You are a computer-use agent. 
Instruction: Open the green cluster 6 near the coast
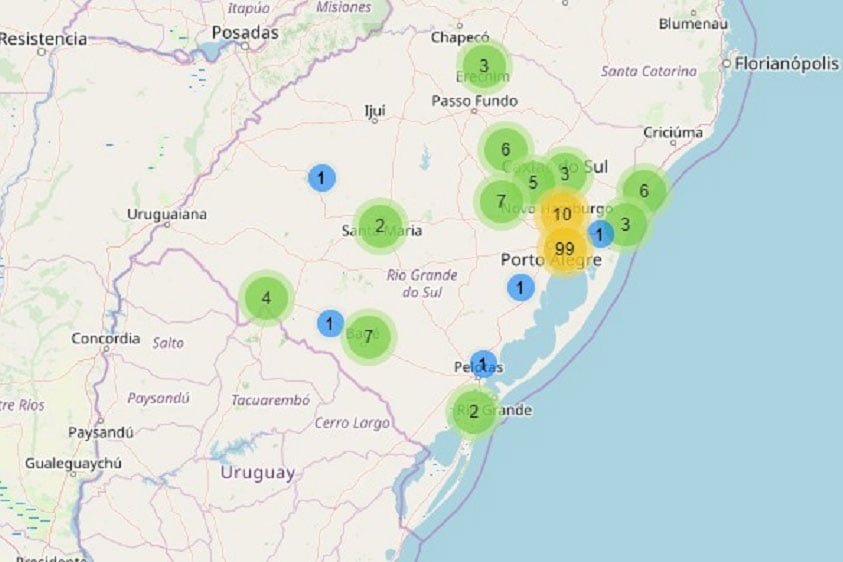pos(644,191)
